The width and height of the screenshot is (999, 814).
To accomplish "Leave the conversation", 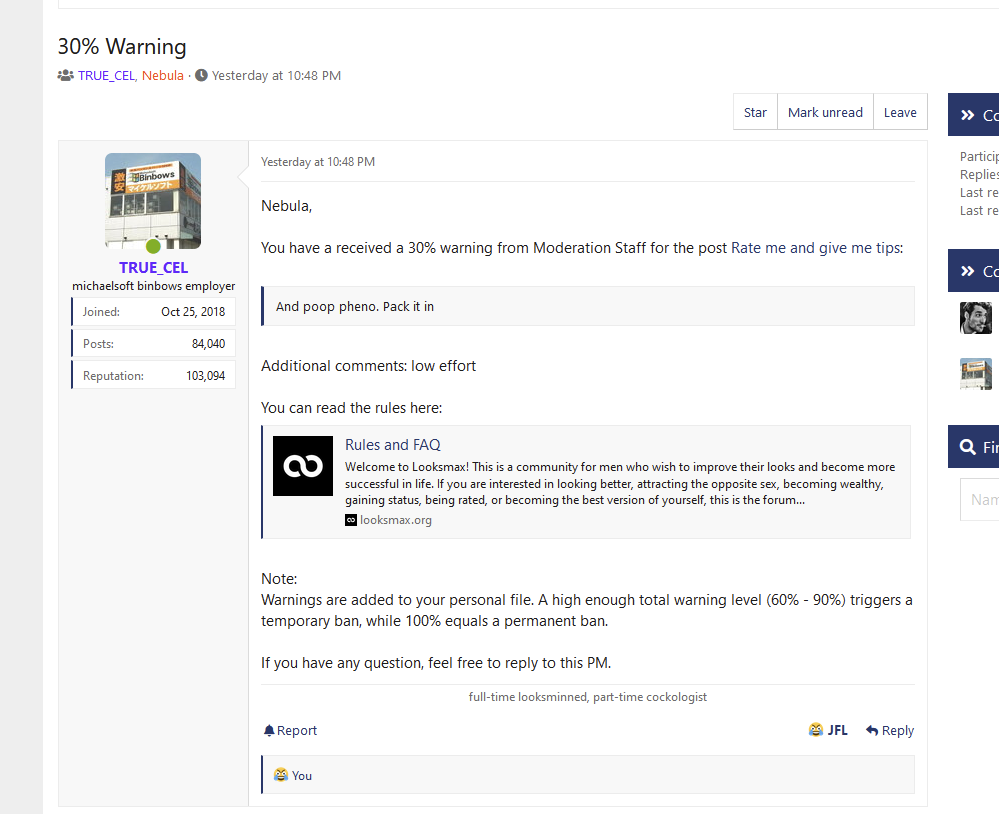I will click(x=900, y=112).
